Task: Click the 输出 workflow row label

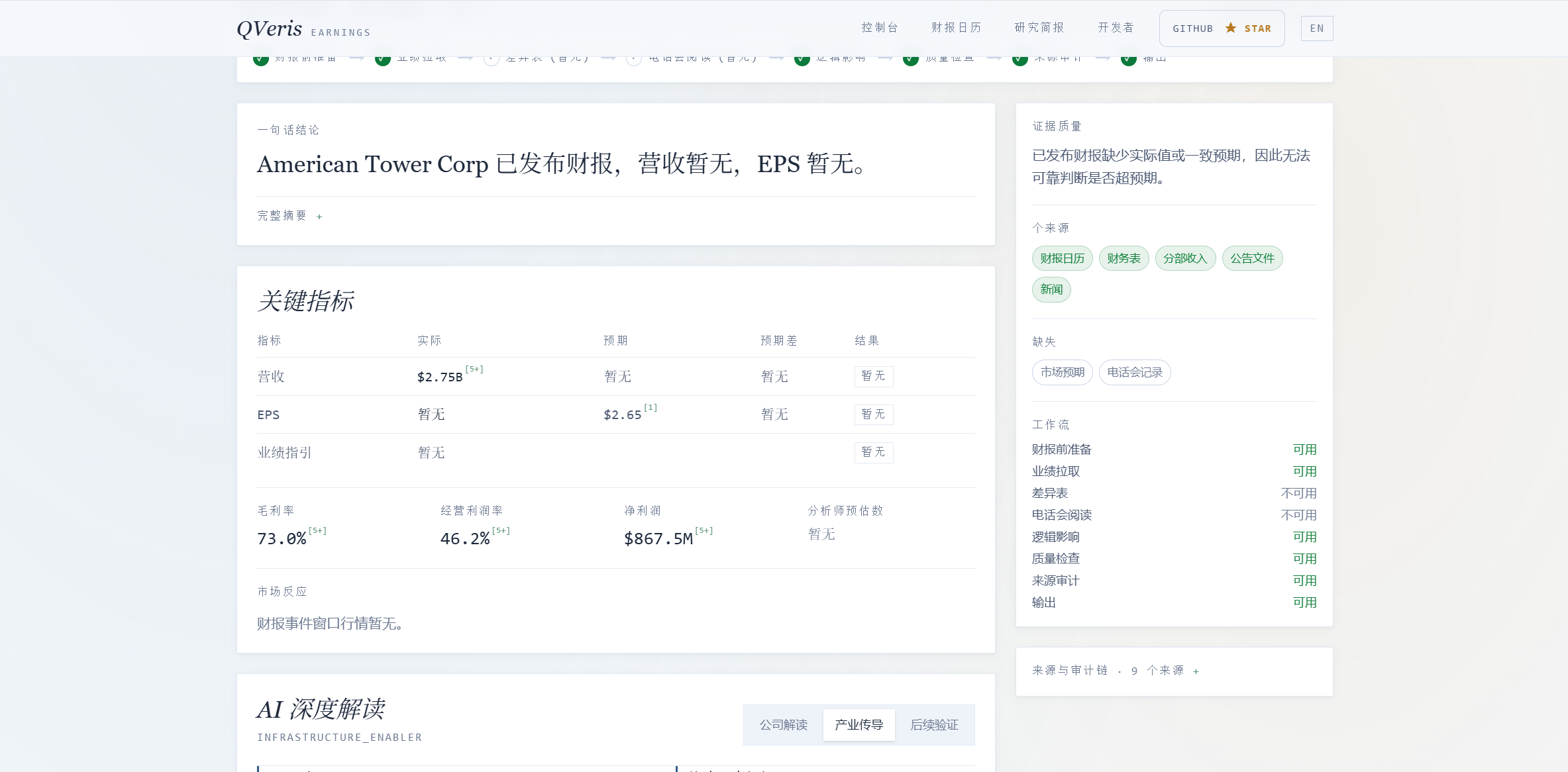Action: [1044, 603]
